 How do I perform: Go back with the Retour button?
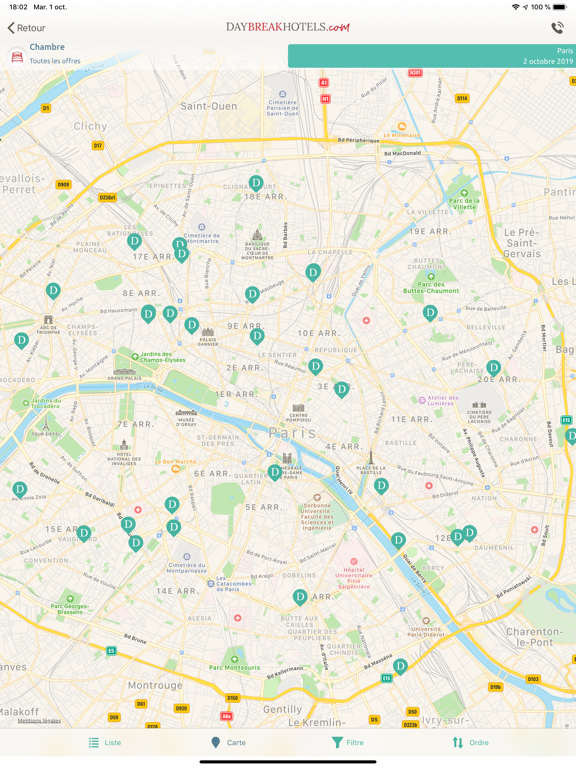click(26, 28)
